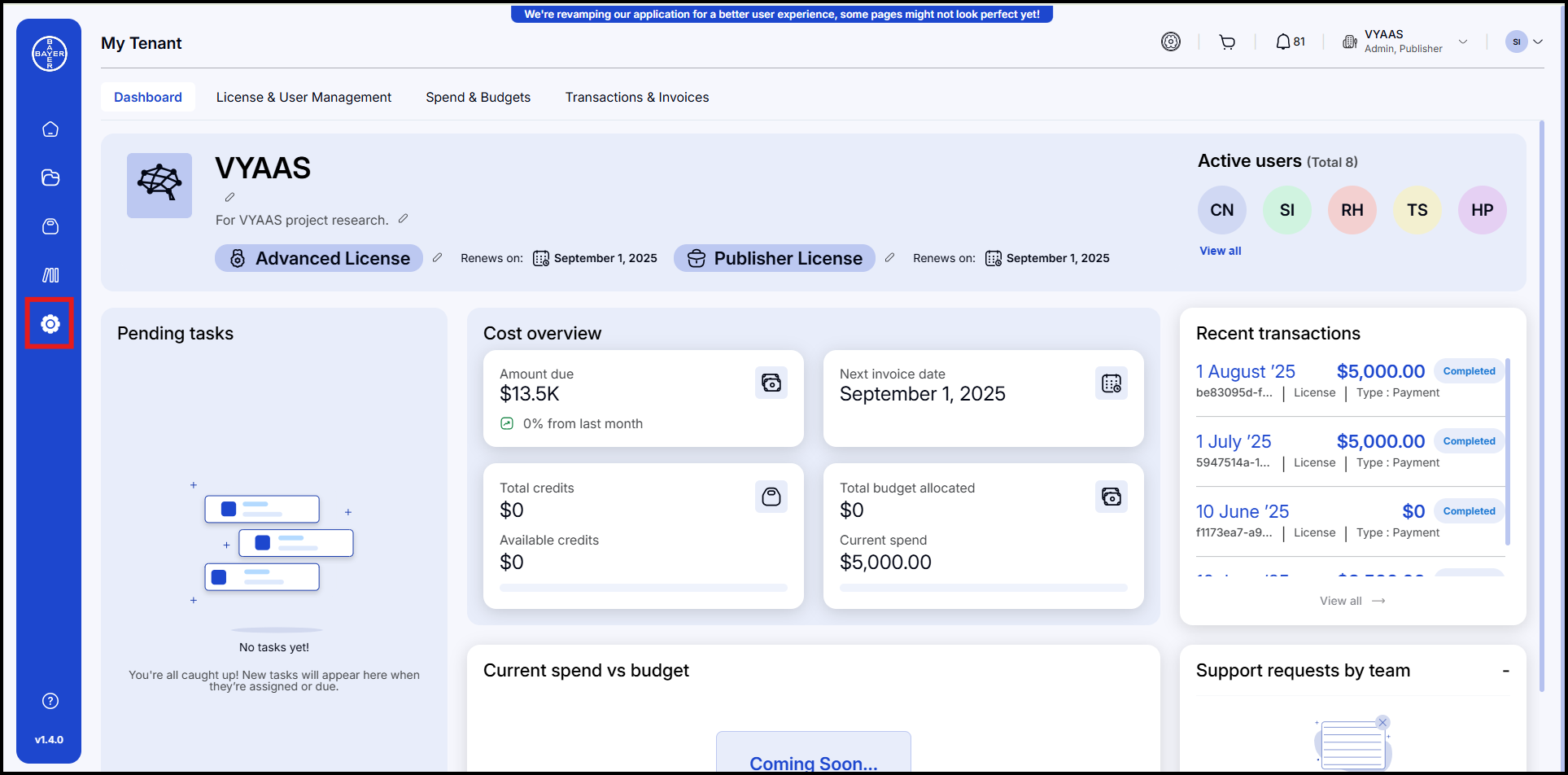Select the TS user avatar
This screenshot has height=775, width=1568.
pyautogui.click(x=1417, y=210)
